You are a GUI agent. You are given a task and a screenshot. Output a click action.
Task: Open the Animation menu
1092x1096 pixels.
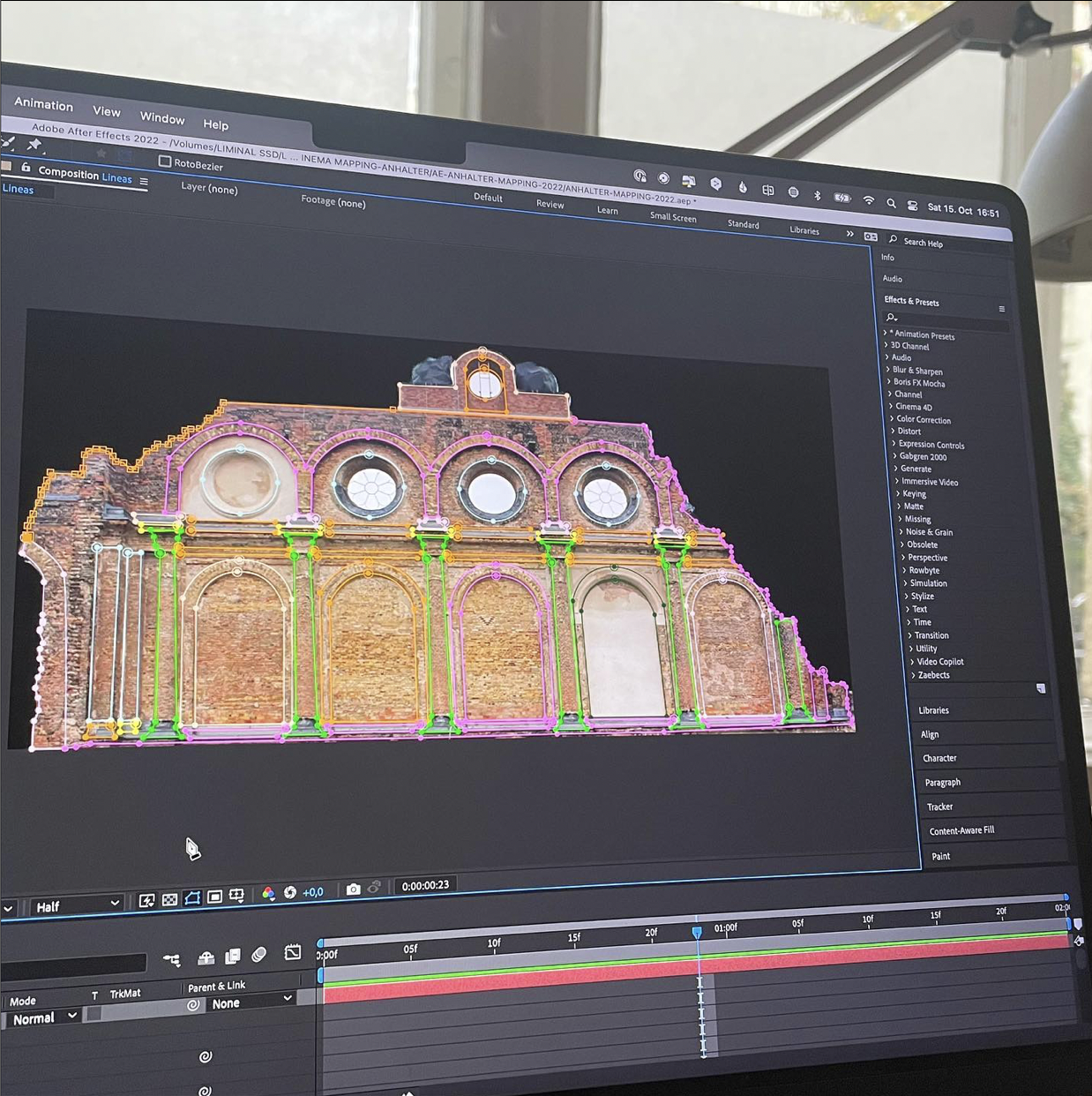(43, 104)
